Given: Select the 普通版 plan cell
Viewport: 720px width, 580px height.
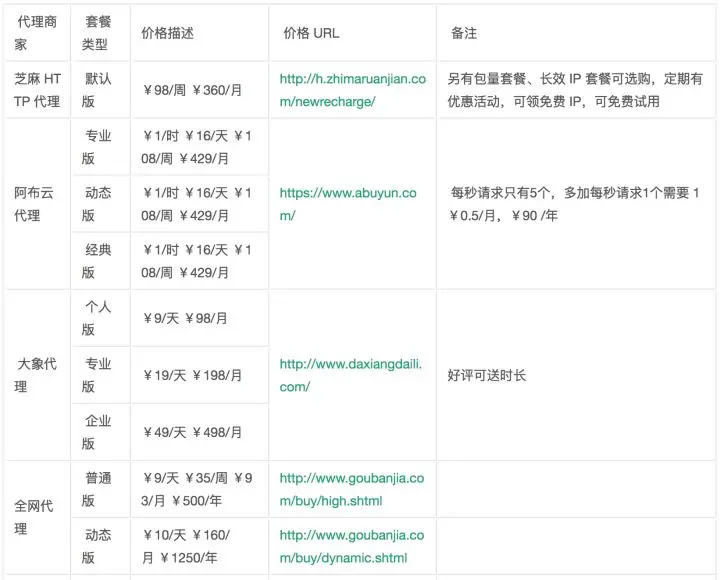Looking at the screenshot, I should click(x=101, y=489).
